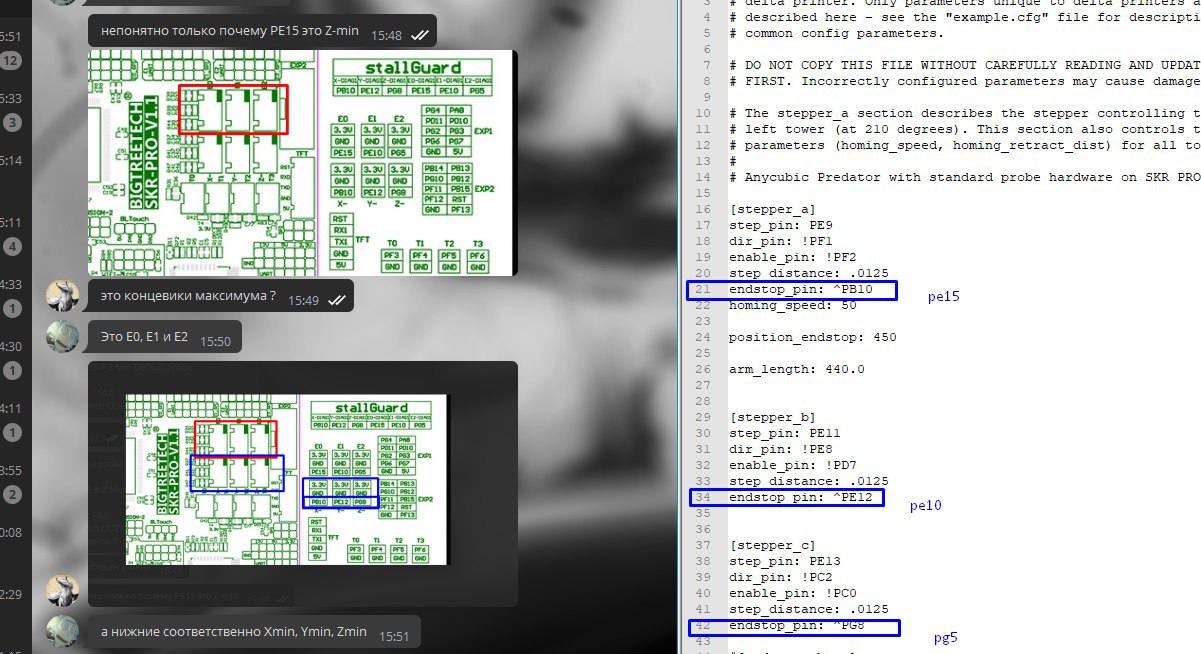This screenshot has width=1201, height=654.
Task: Place cursor on 'step_pin: PE13' line
Action: pos(784,561)
